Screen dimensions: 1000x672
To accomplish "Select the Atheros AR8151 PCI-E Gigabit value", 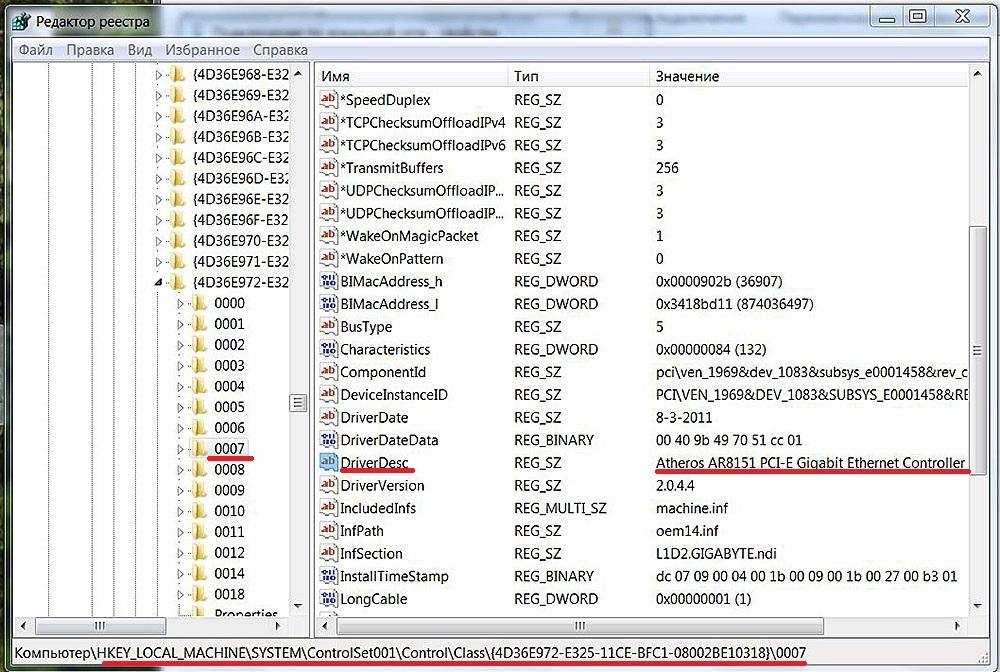I will click(810, 462).
